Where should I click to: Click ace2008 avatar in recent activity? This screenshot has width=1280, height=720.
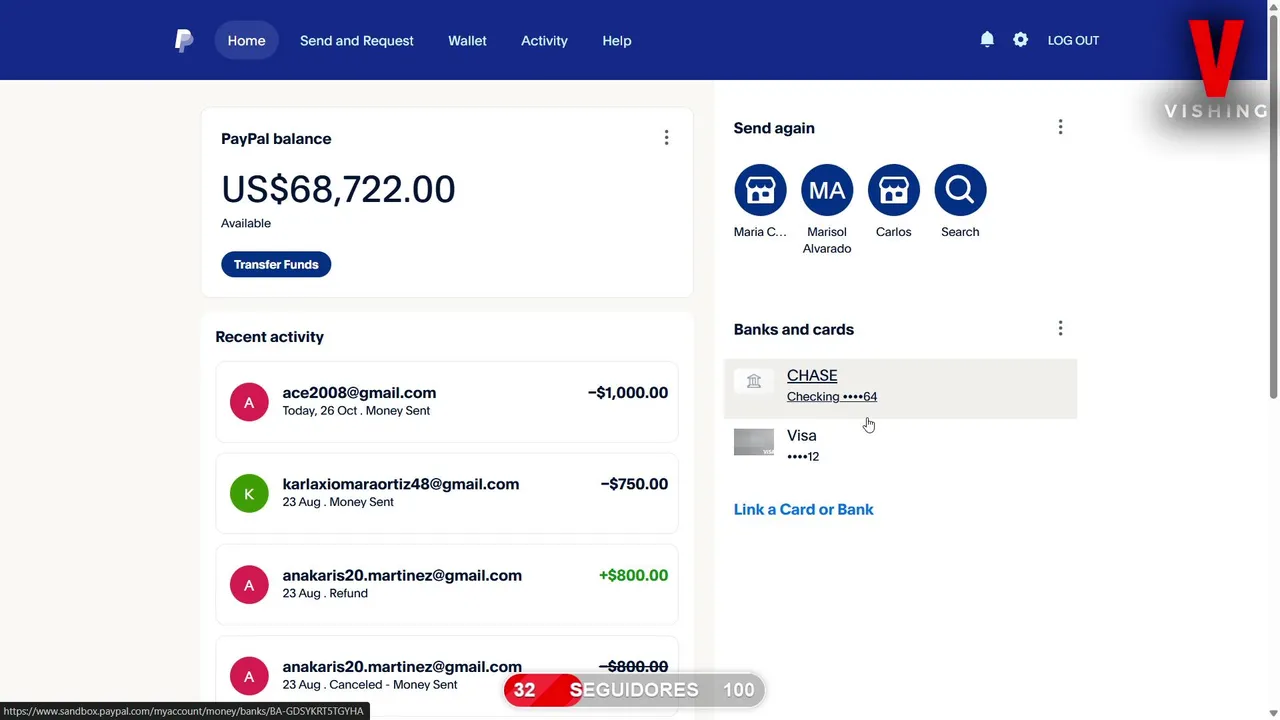[249, 402]
